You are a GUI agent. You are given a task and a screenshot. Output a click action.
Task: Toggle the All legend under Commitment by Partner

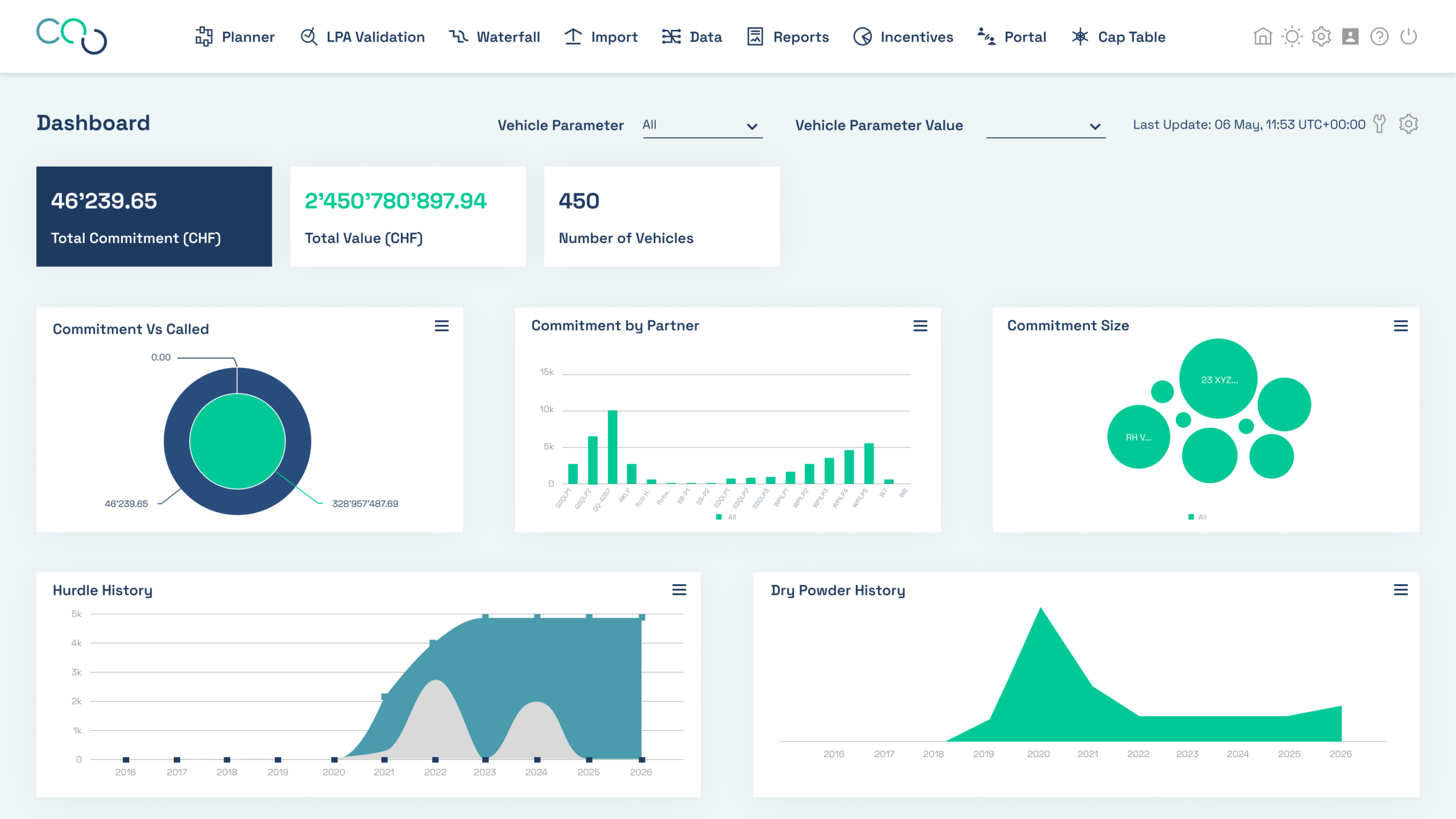tap(726, 517)
